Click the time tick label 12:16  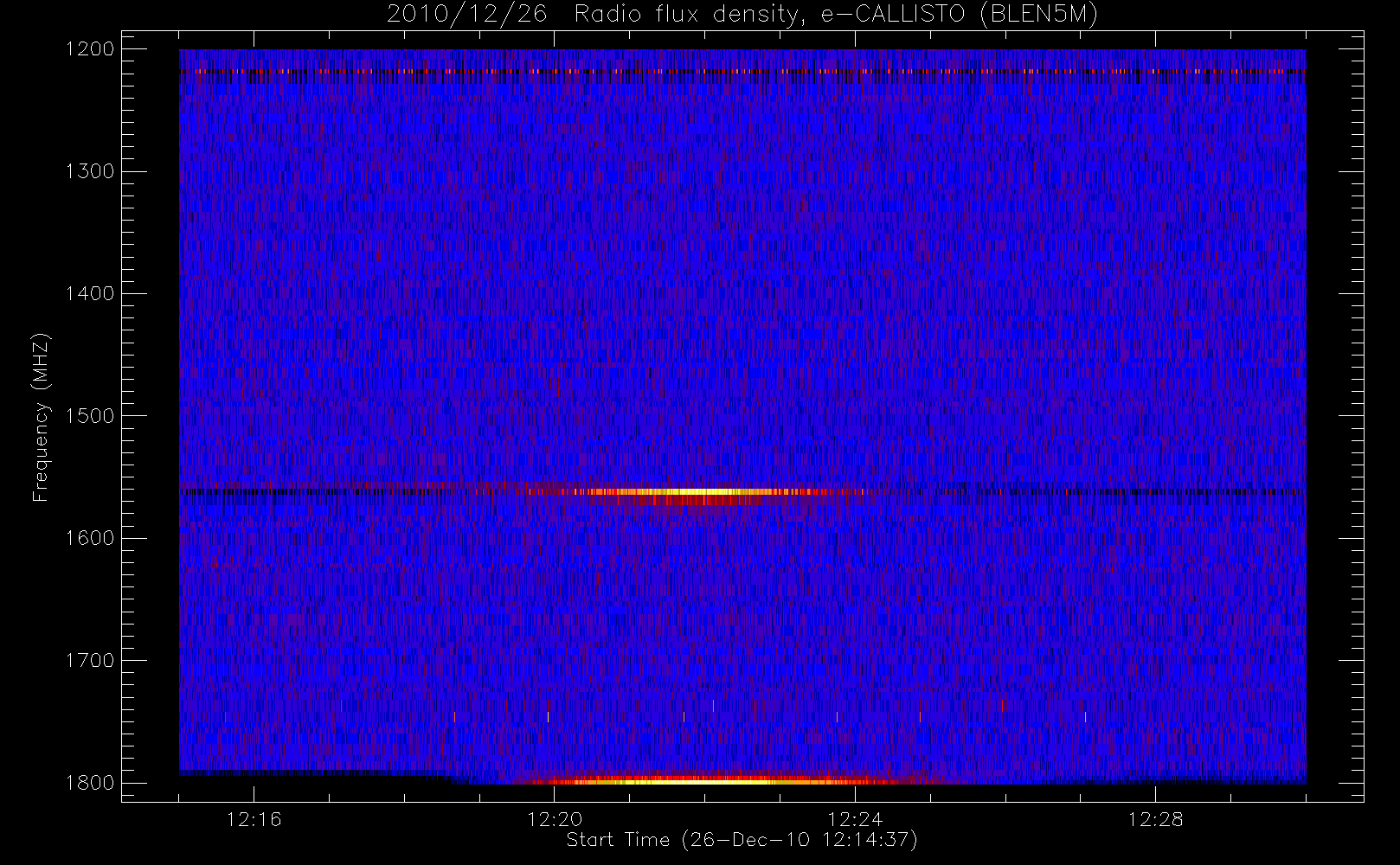pos(254,819)
